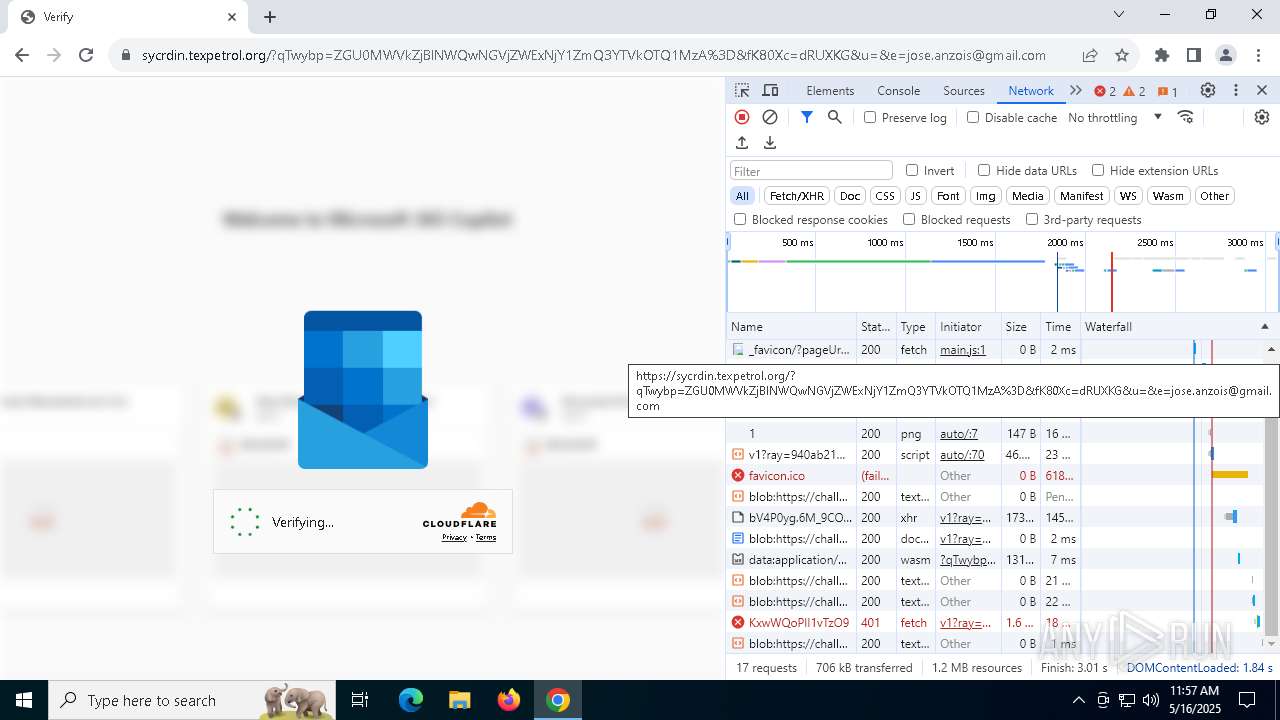Filter requests by Fetch/XHR

[x=797, y=196]
